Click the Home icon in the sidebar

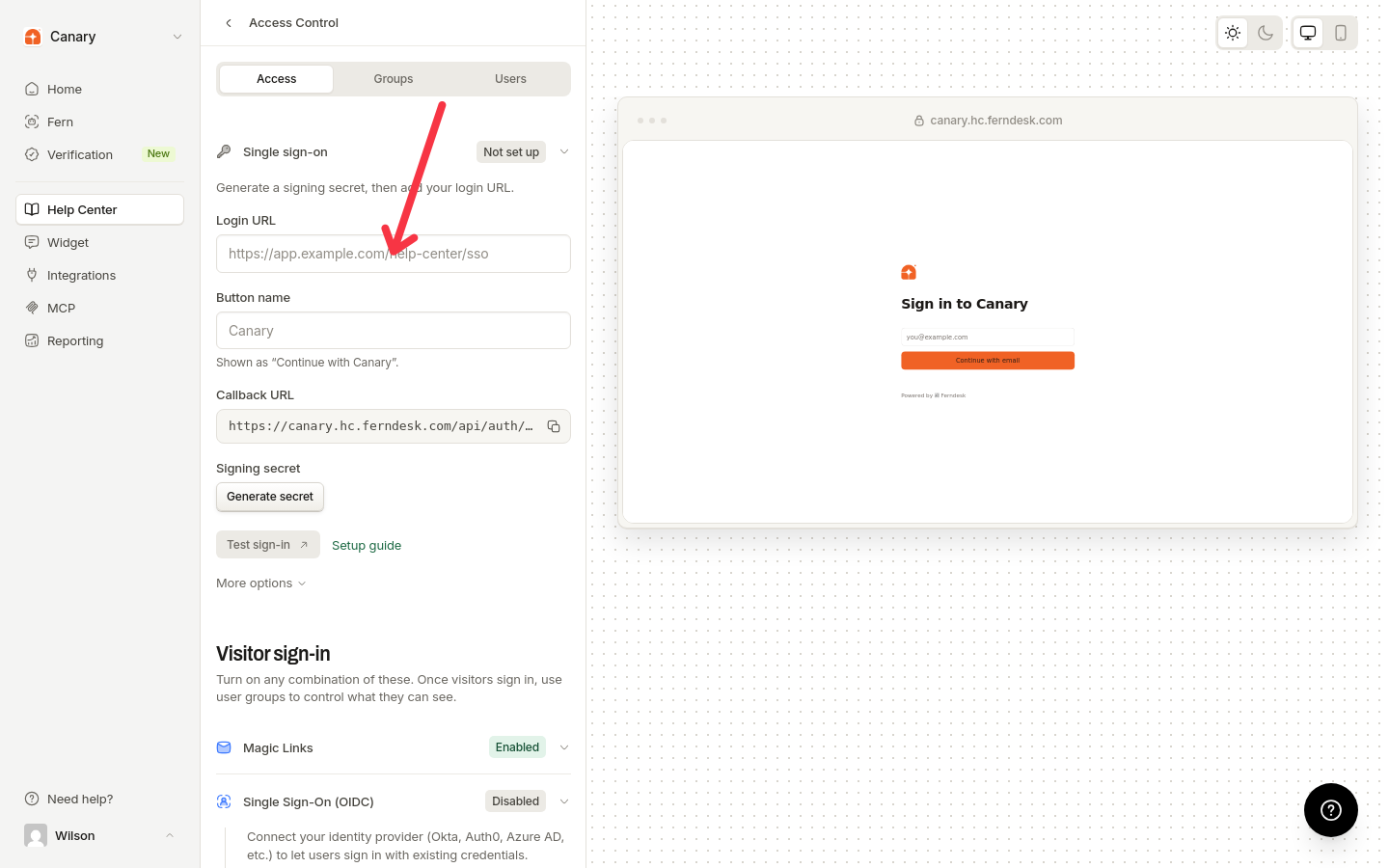coord(32,89)
